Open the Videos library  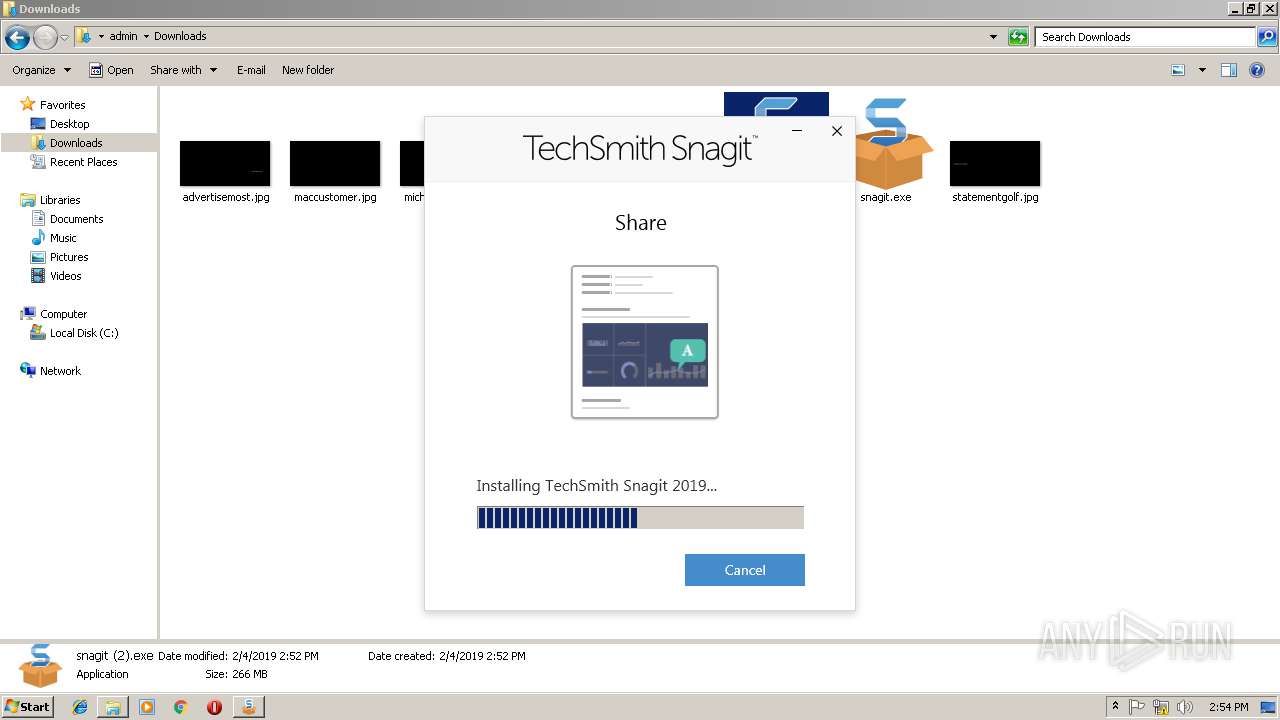[65, 276]
